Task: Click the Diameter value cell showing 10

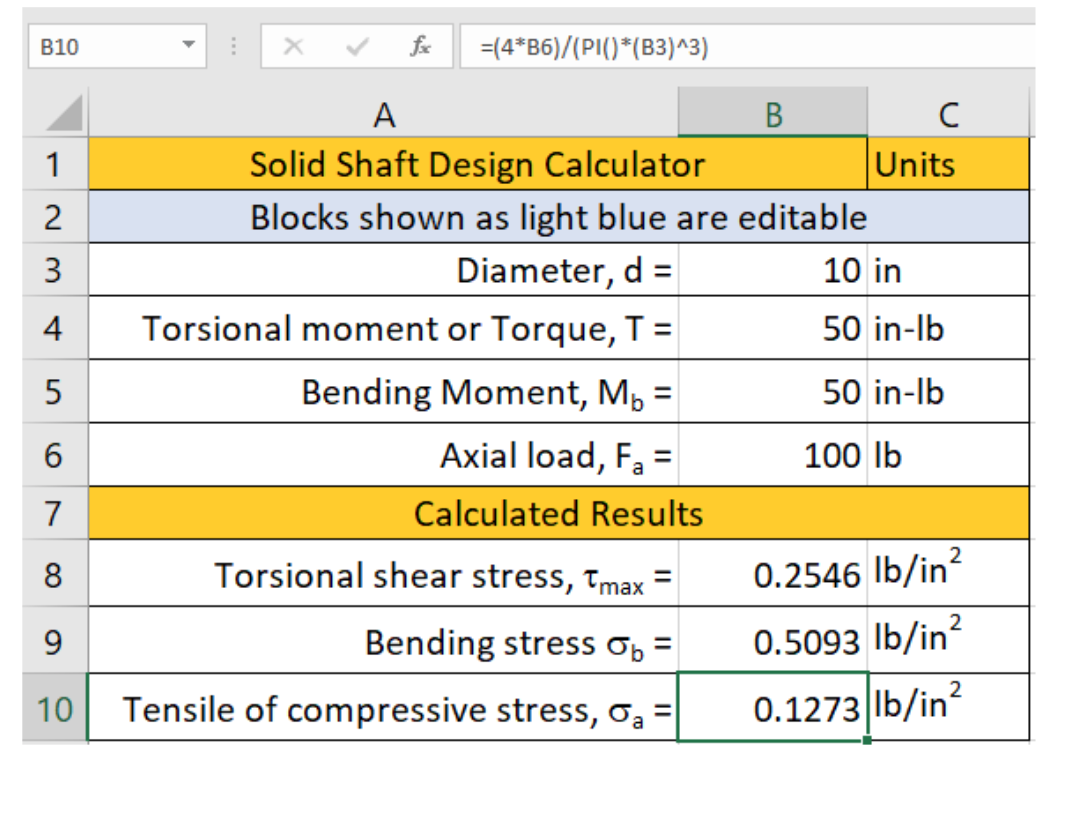Action: [x=772, y=270]
